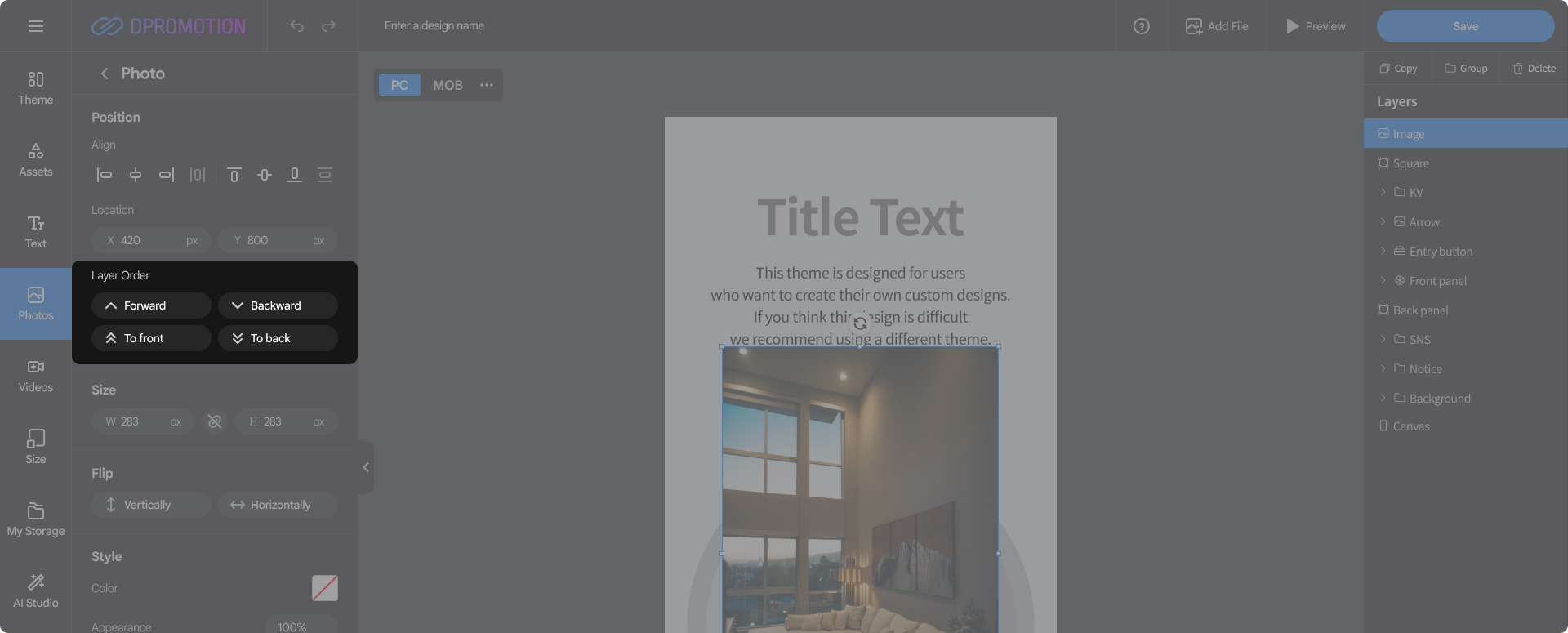Expand the Notice layer folder
Screen dimensions: 1568x633
pyautogui.click(x=1383, y=369)
